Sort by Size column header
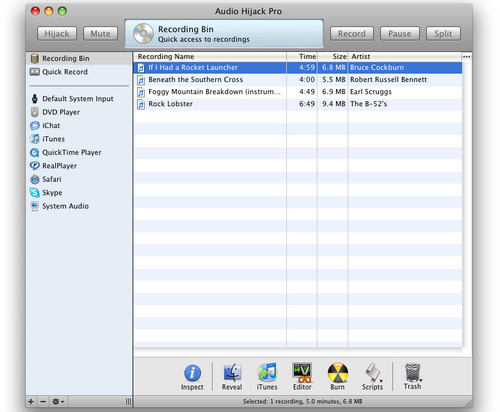Screen dimensions: 500x412 [333, 56]
